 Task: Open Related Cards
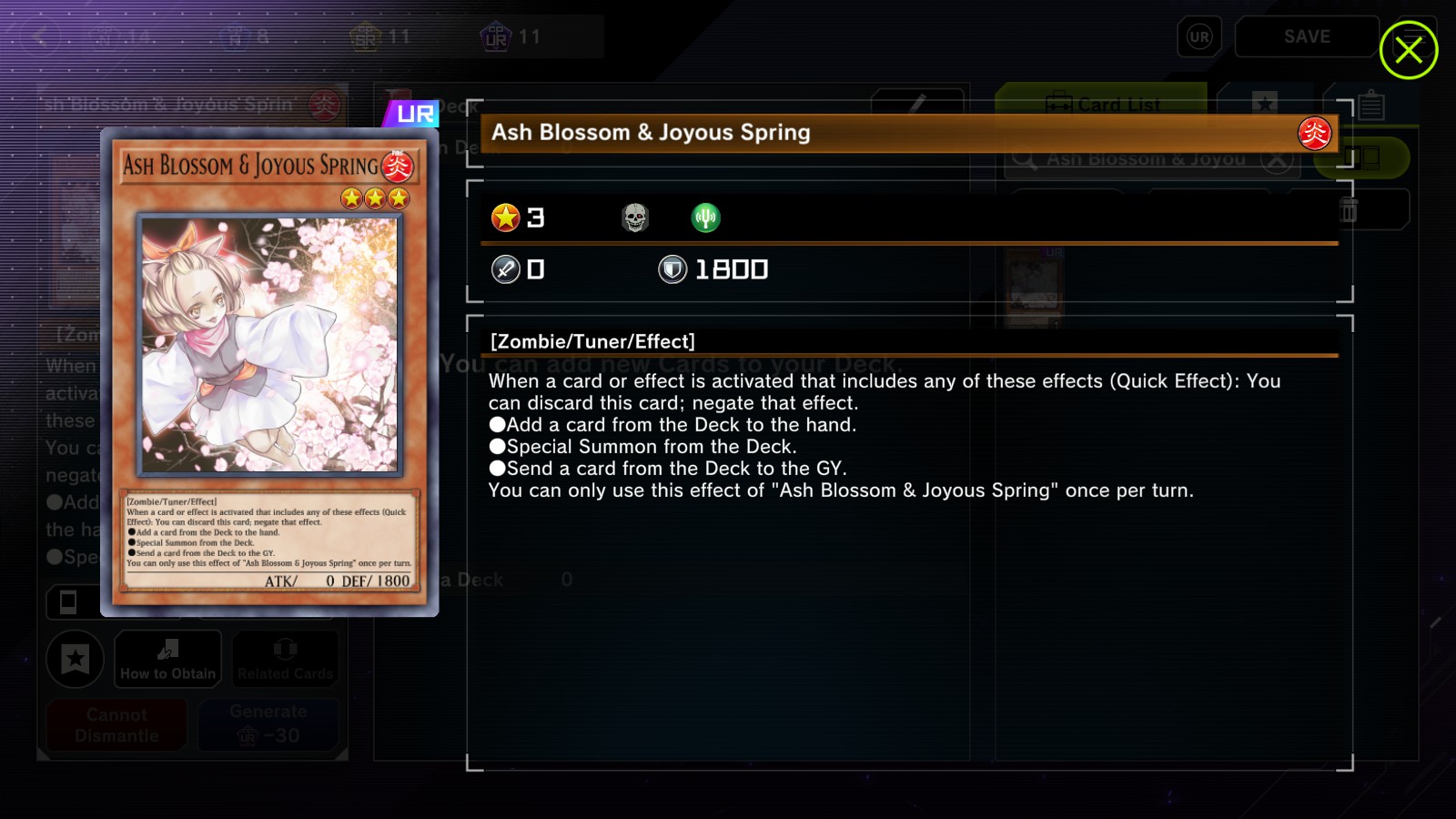pos(285,658)
